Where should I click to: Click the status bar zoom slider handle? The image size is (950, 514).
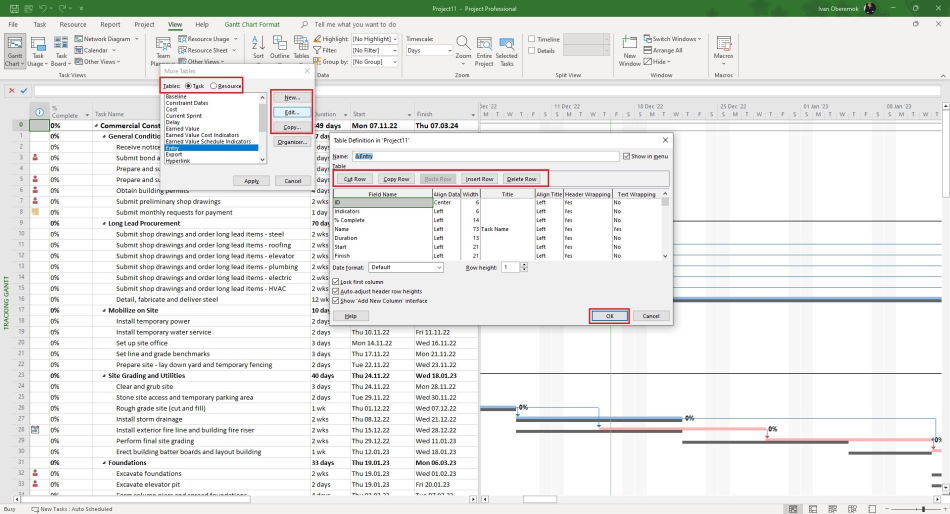tap(923, 509)
